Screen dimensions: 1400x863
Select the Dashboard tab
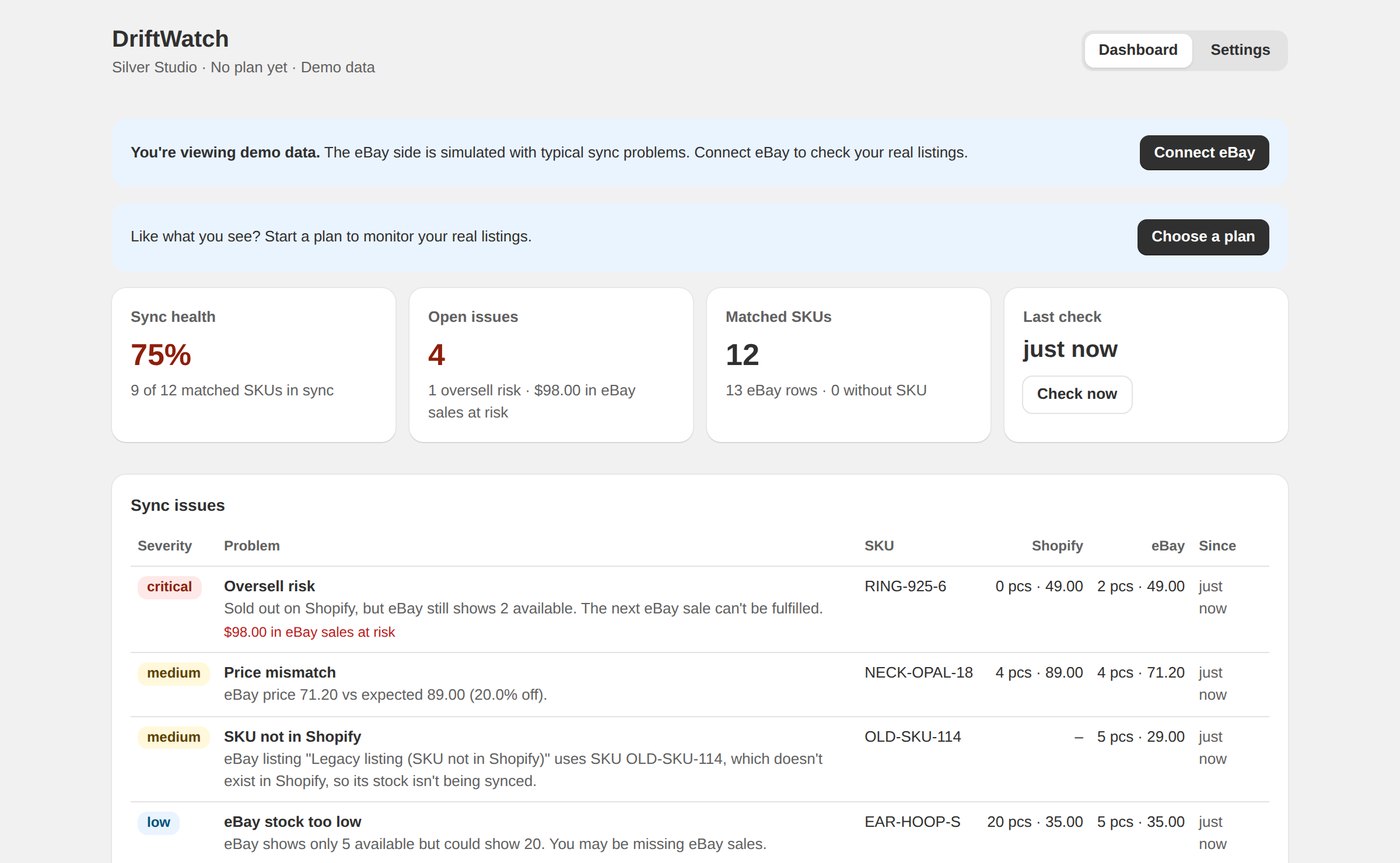pos(1138,50)
